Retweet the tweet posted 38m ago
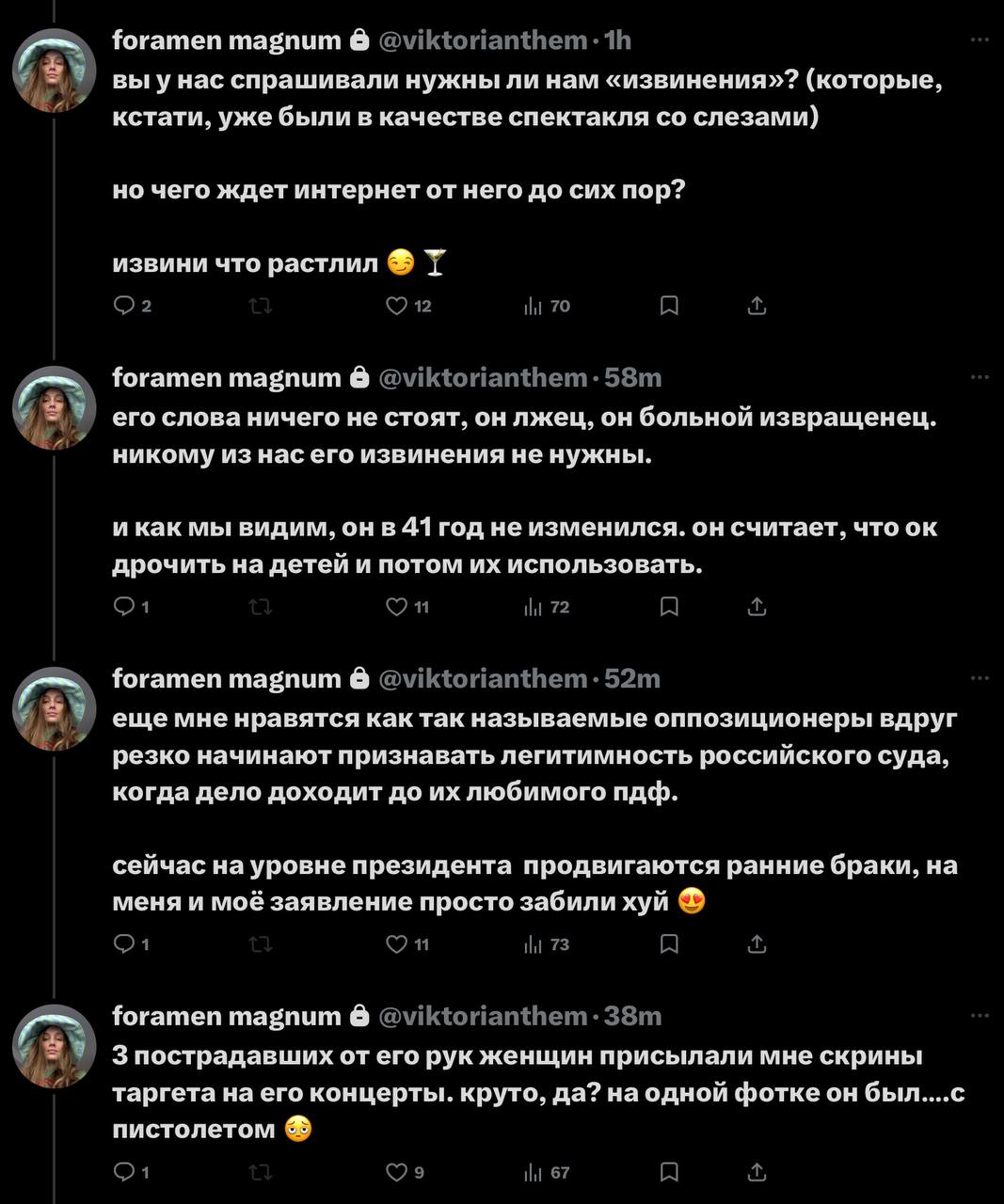The height and width of the screenshot is (1204, 1004). pos(261,1172)
